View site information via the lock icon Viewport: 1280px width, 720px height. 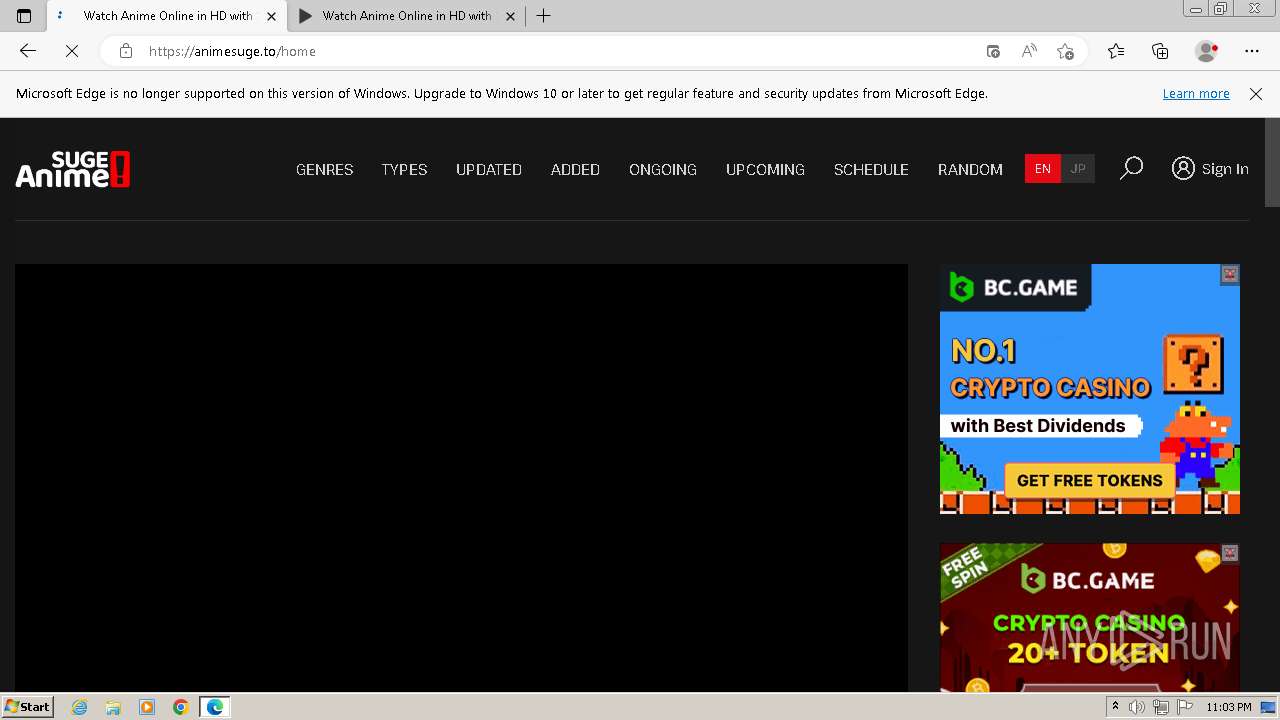pos(125,51)
